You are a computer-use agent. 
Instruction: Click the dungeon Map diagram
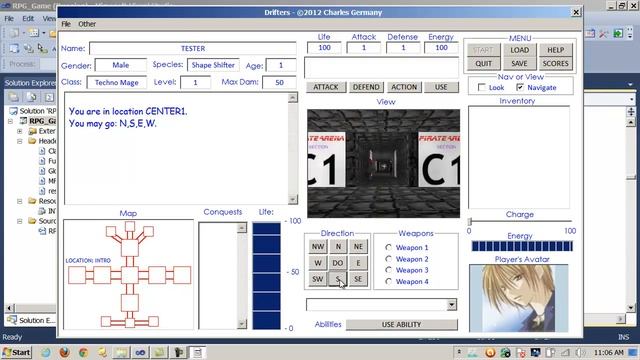129,274
